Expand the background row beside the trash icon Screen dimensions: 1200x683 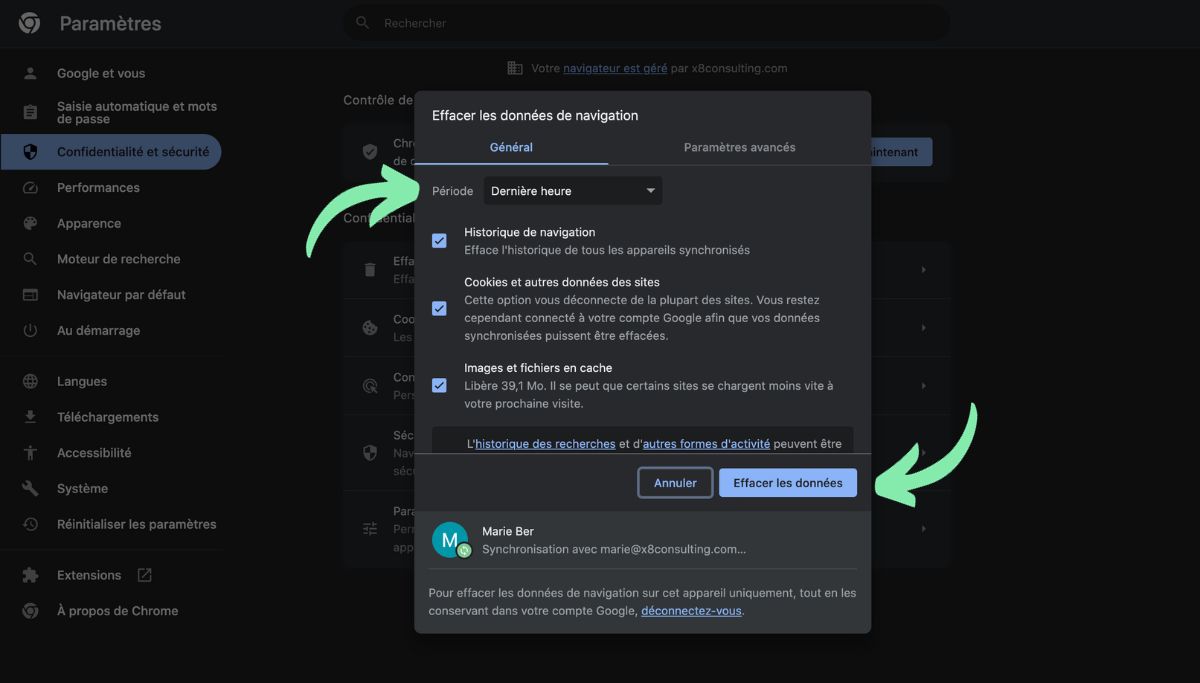click(923, 270)
